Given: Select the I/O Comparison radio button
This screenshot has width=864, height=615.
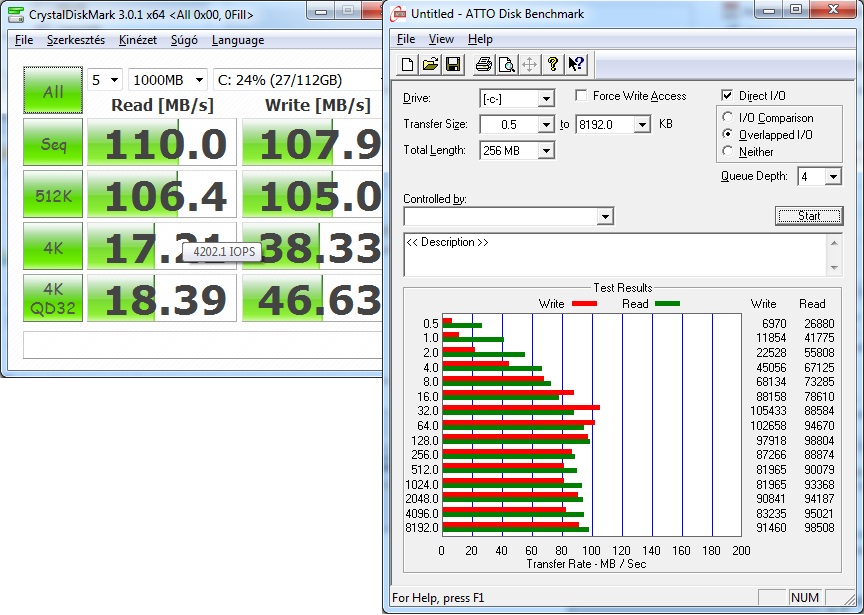Looking at the screenshot, I should pos(727,117).
